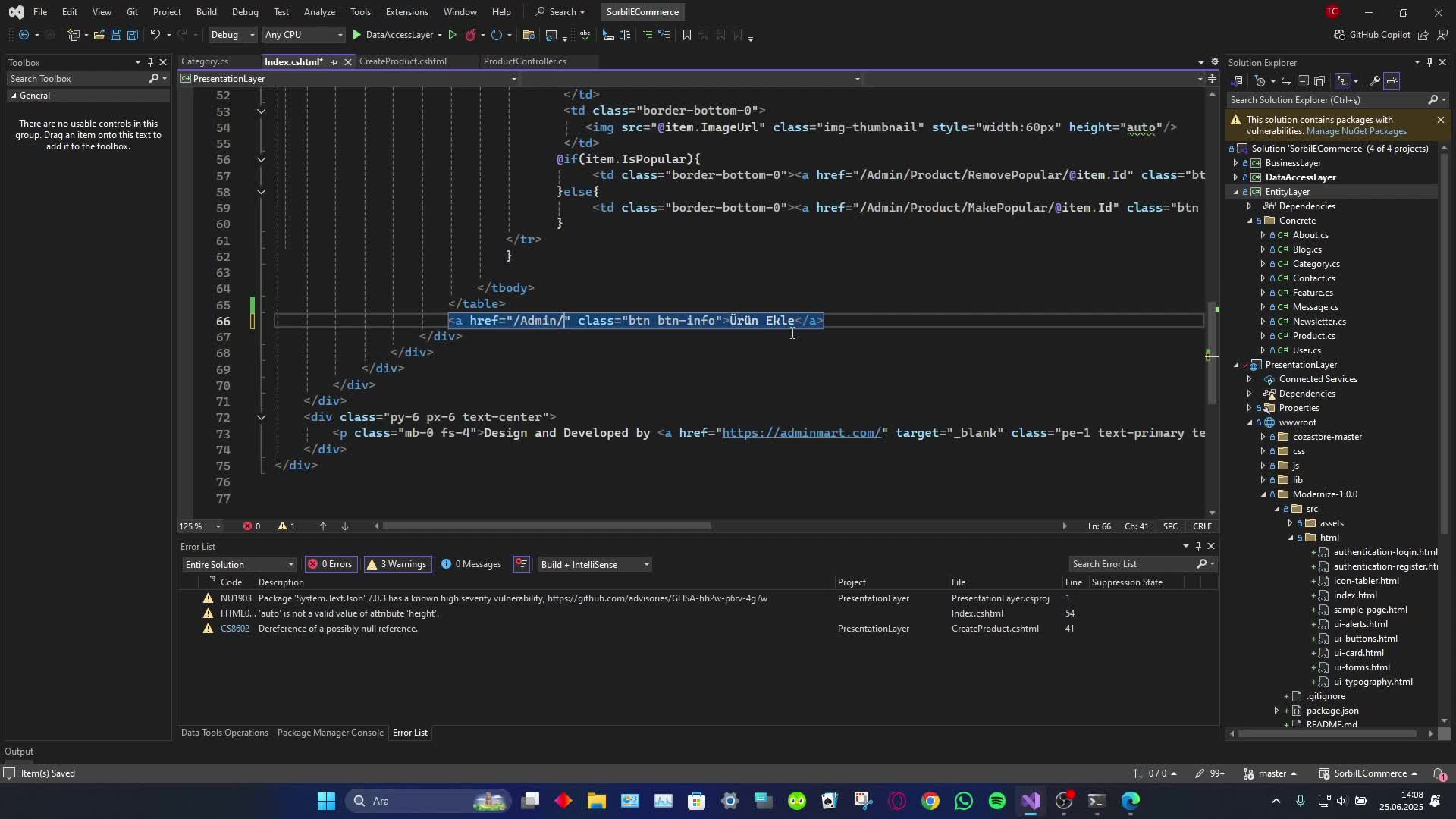Toggle the bookmark icon in toolbar
This screenshot has width=1456, height=819.
point(687,35)
